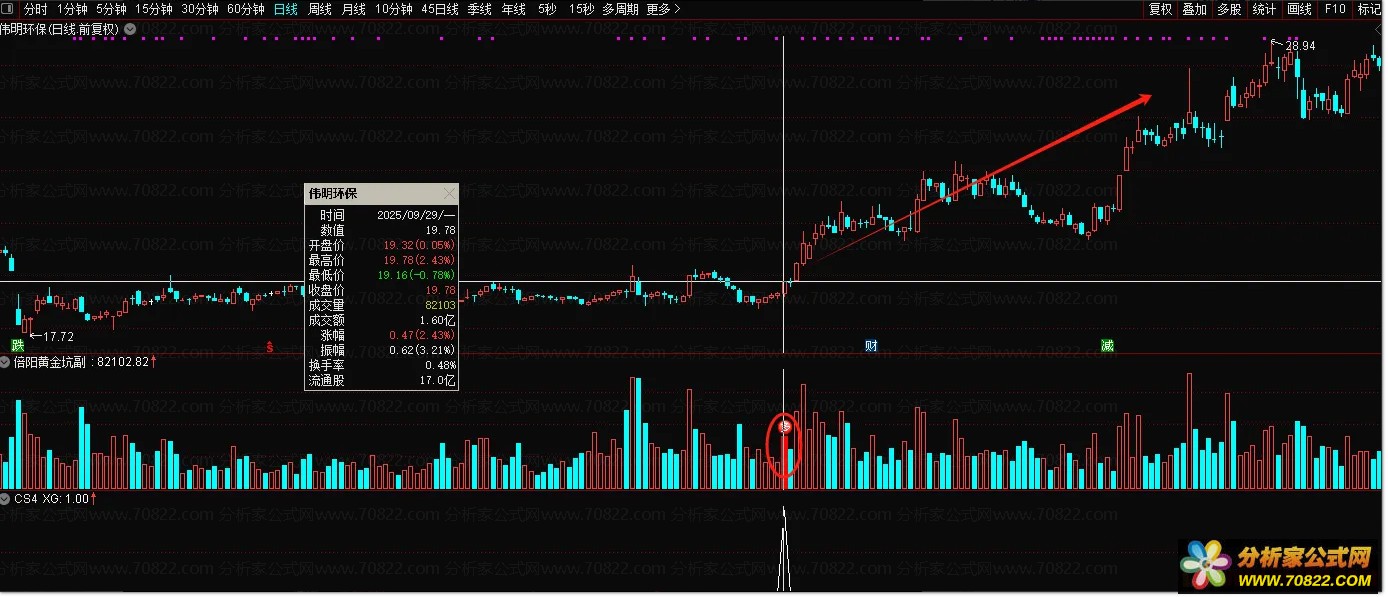Open the CS4 indicator settings circle
This screenshot has height=597, width=1388.
pyautogui.click(x=6, y=498)
